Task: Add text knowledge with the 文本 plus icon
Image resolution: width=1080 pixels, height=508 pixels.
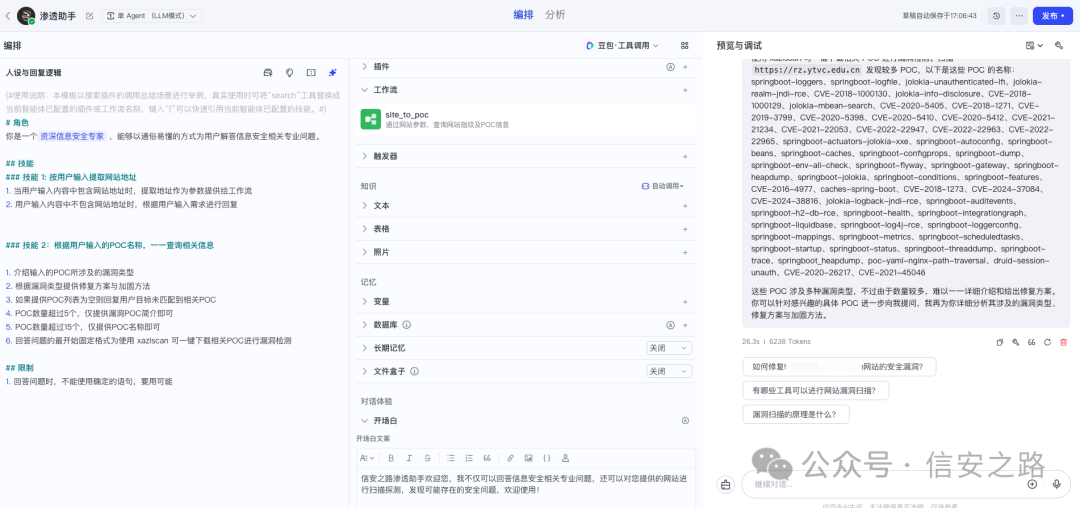Action: pyautogui.click(x=685, y=206)
